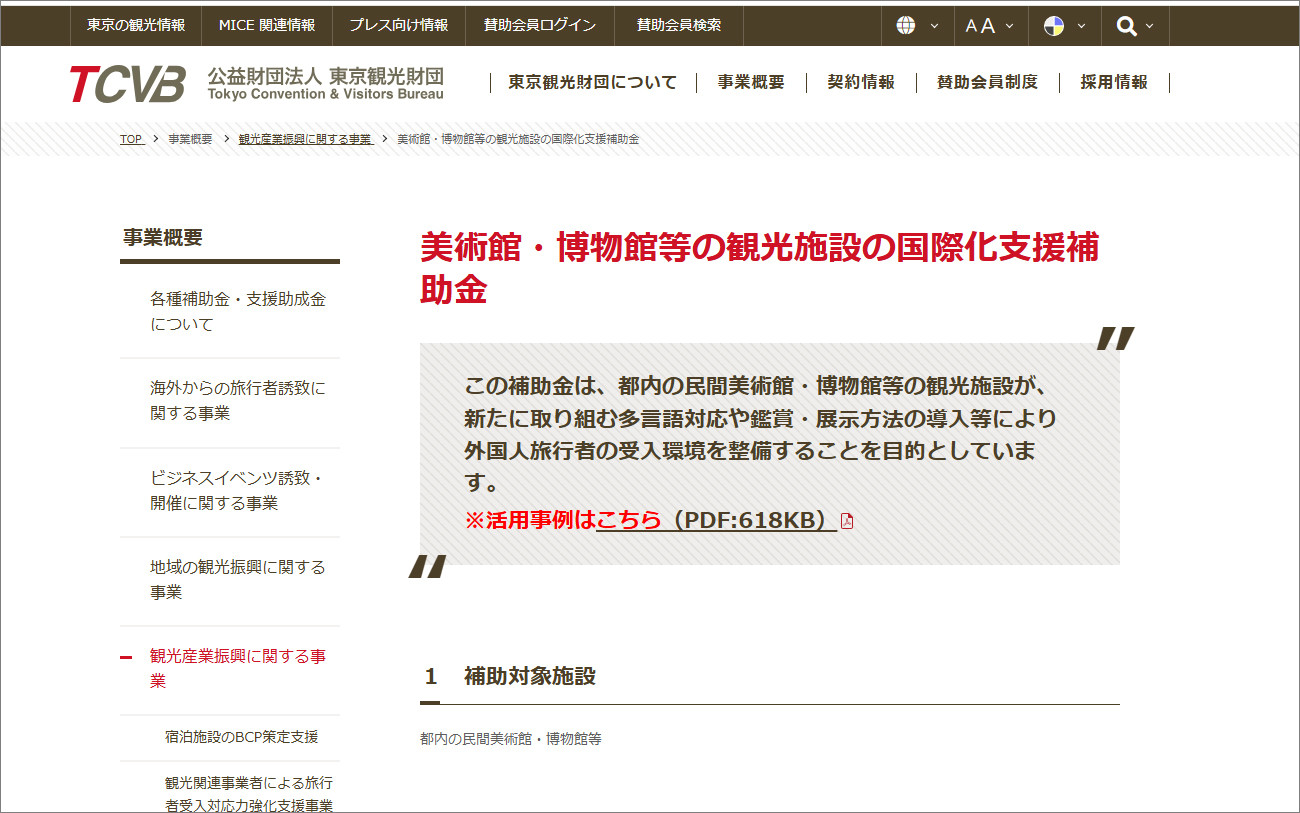
Task: Open 東京観光財団について menu
Action: point(593,83)
